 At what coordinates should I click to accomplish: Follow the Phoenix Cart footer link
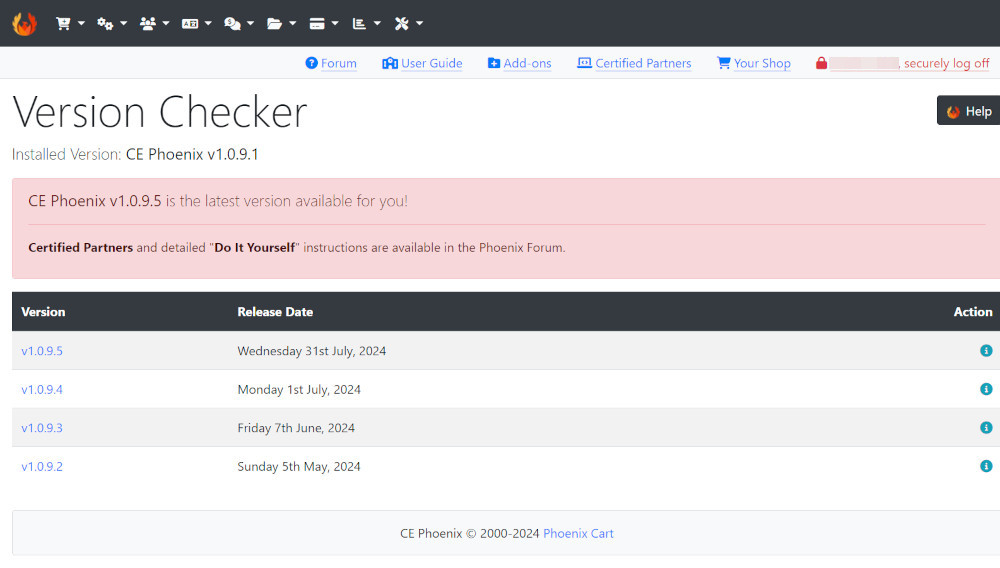tap(578, 534)
